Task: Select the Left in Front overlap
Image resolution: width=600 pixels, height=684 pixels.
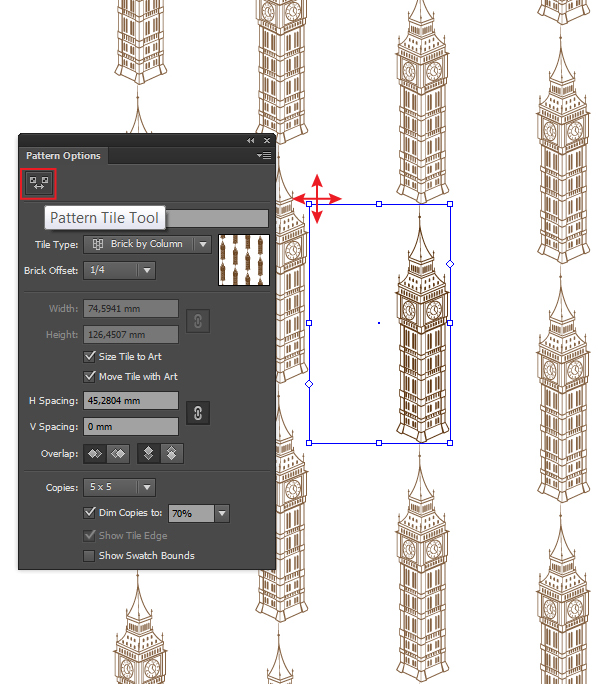Action: point(95,454)
